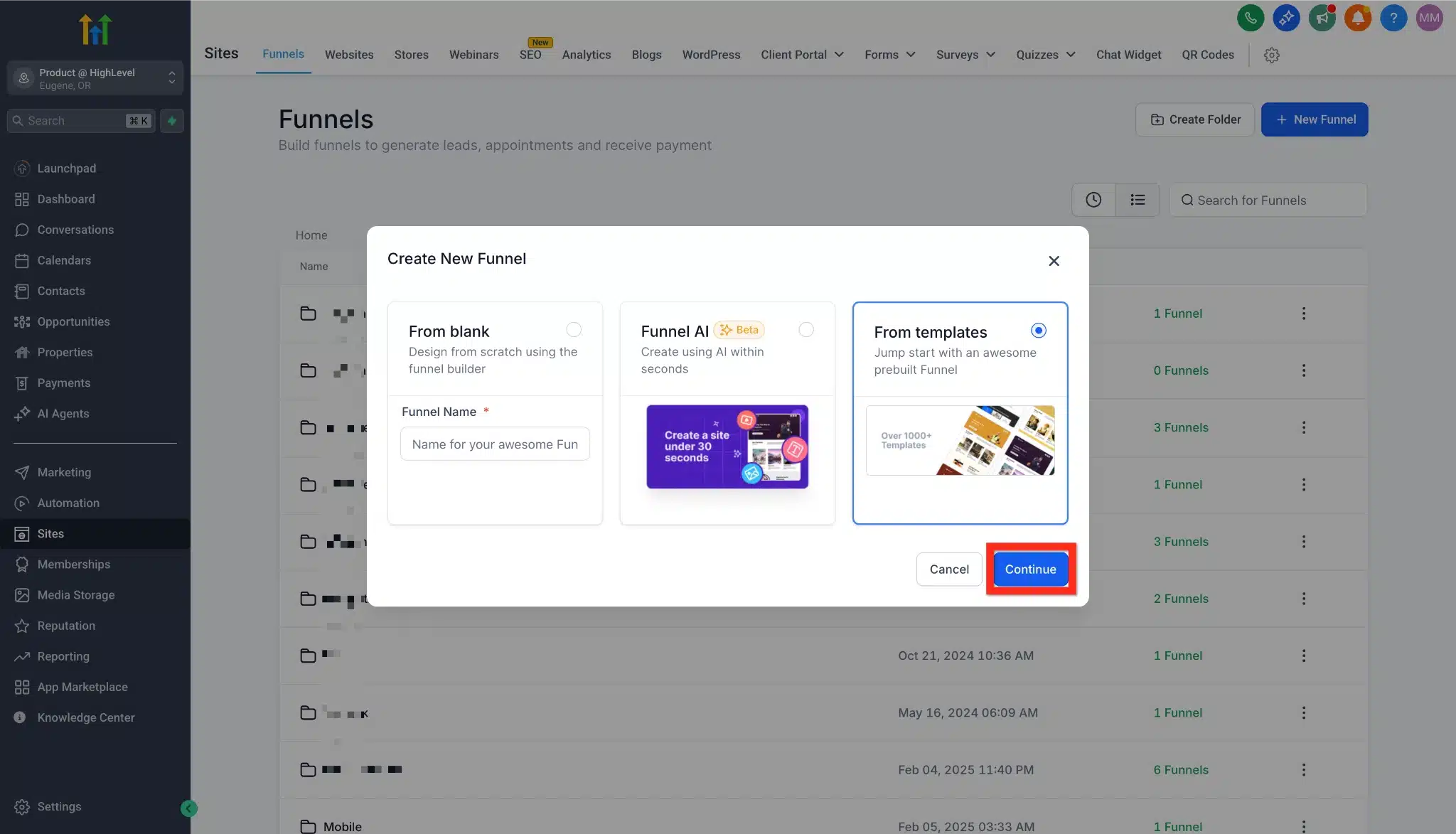Open the SEO tab
Viewport: 1456px width, 834px height.
(530, 55)
